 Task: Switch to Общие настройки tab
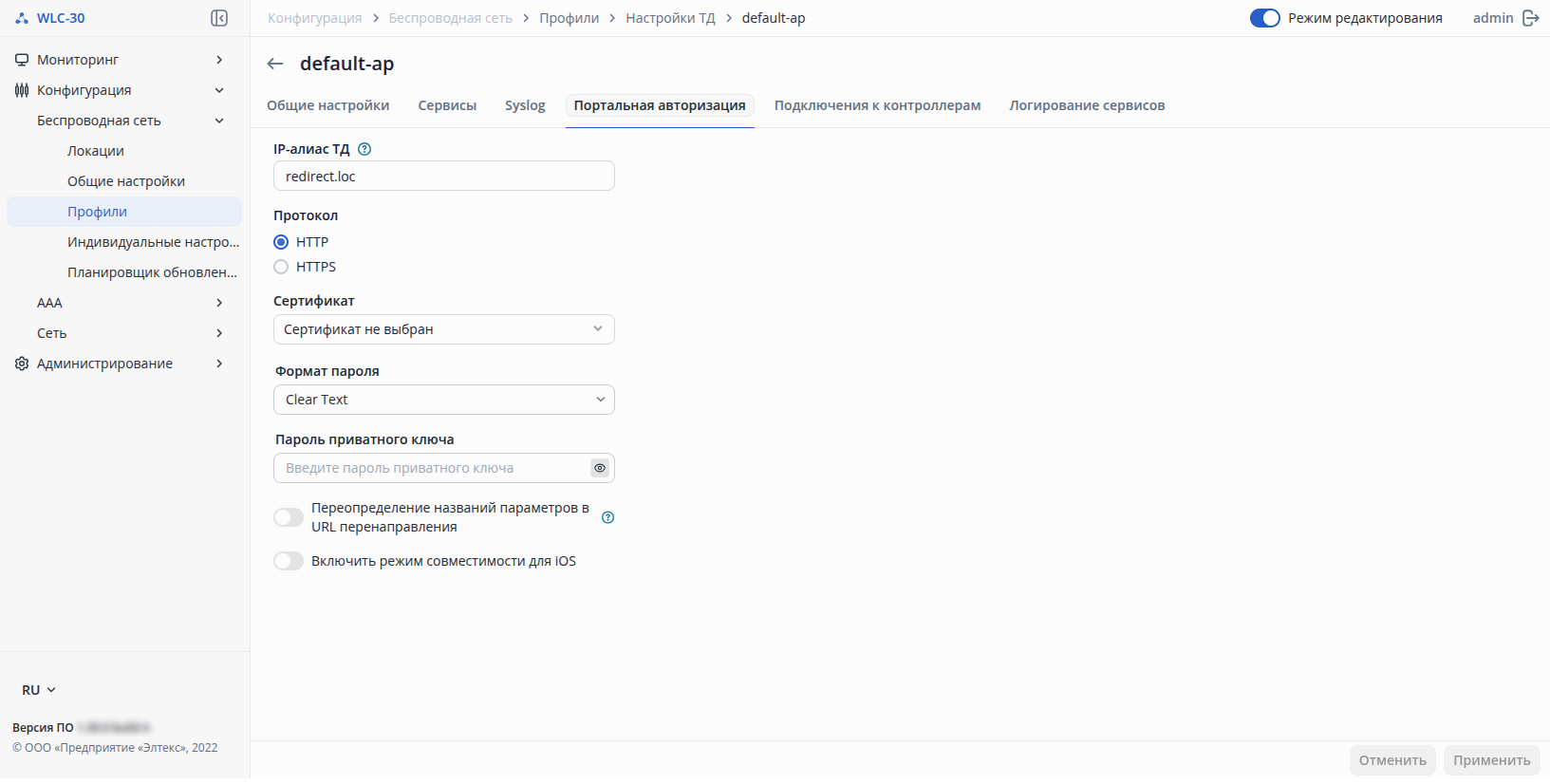coord(328,105)
